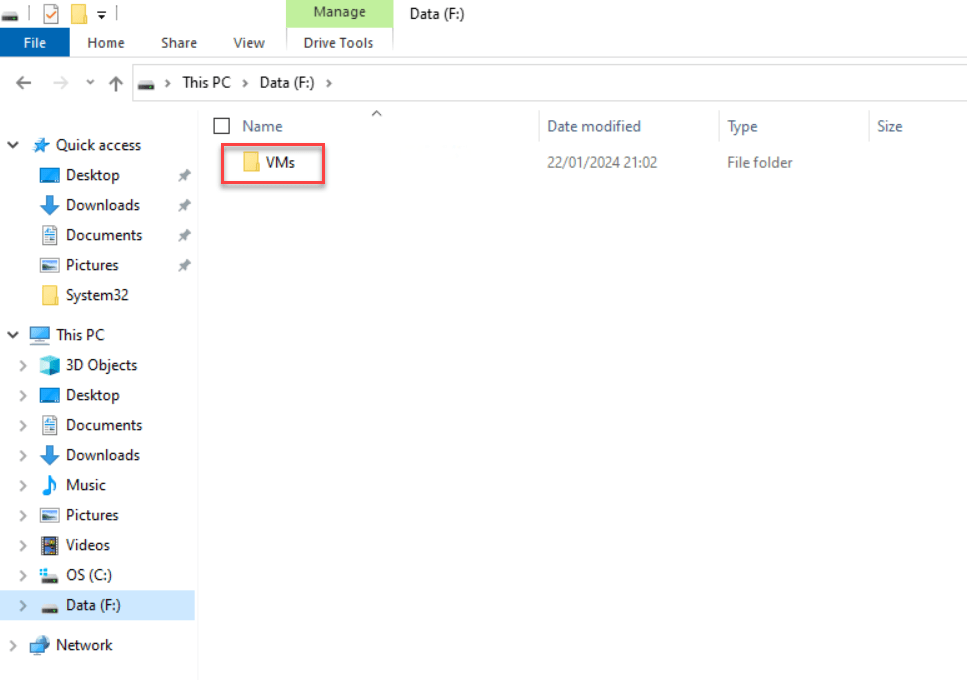
Task: Click This PC in the address bar
Action: click(206, 83)
